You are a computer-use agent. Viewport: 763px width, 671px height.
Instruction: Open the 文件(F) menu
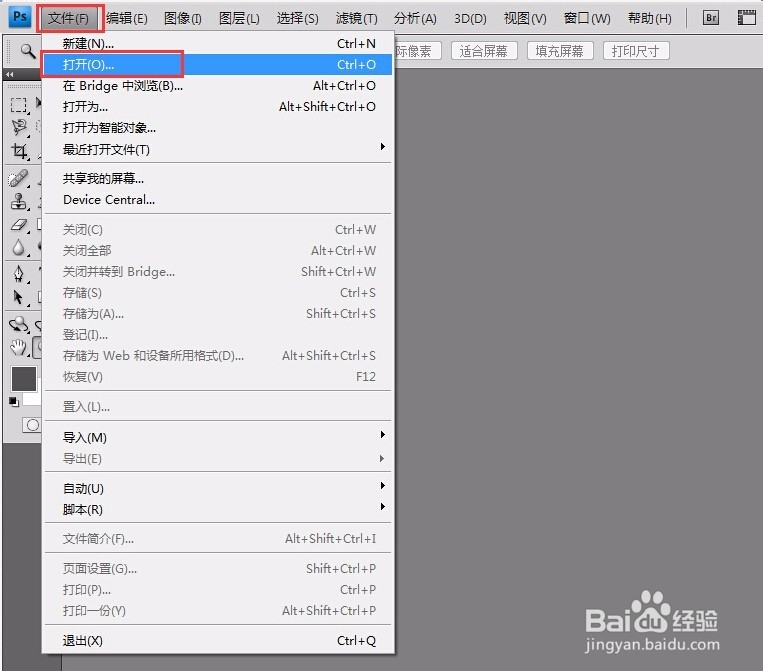pyautogui.click(x=69, y=18)
